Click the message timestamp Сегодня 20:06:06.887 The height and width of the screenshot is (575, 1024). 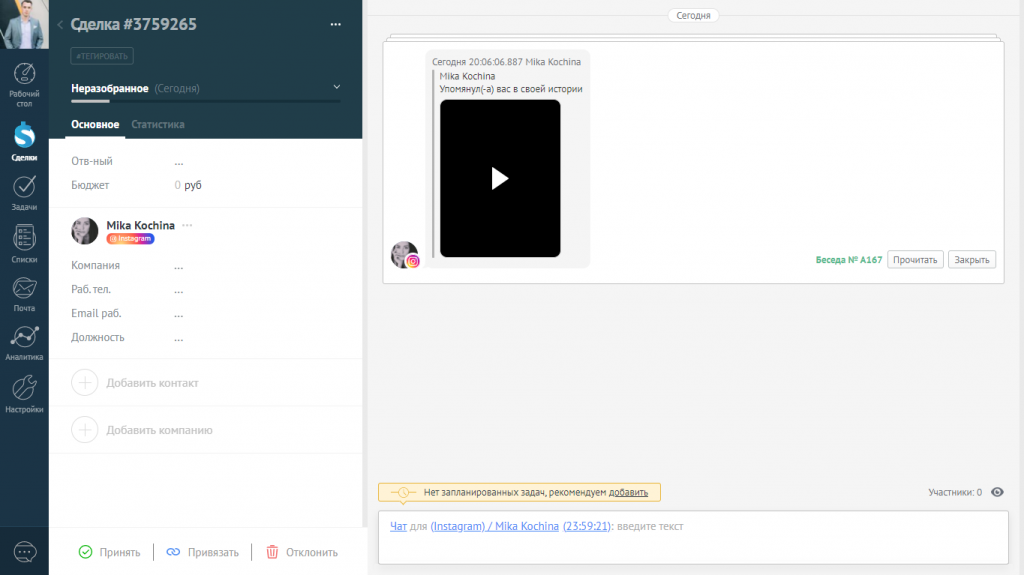477,62
